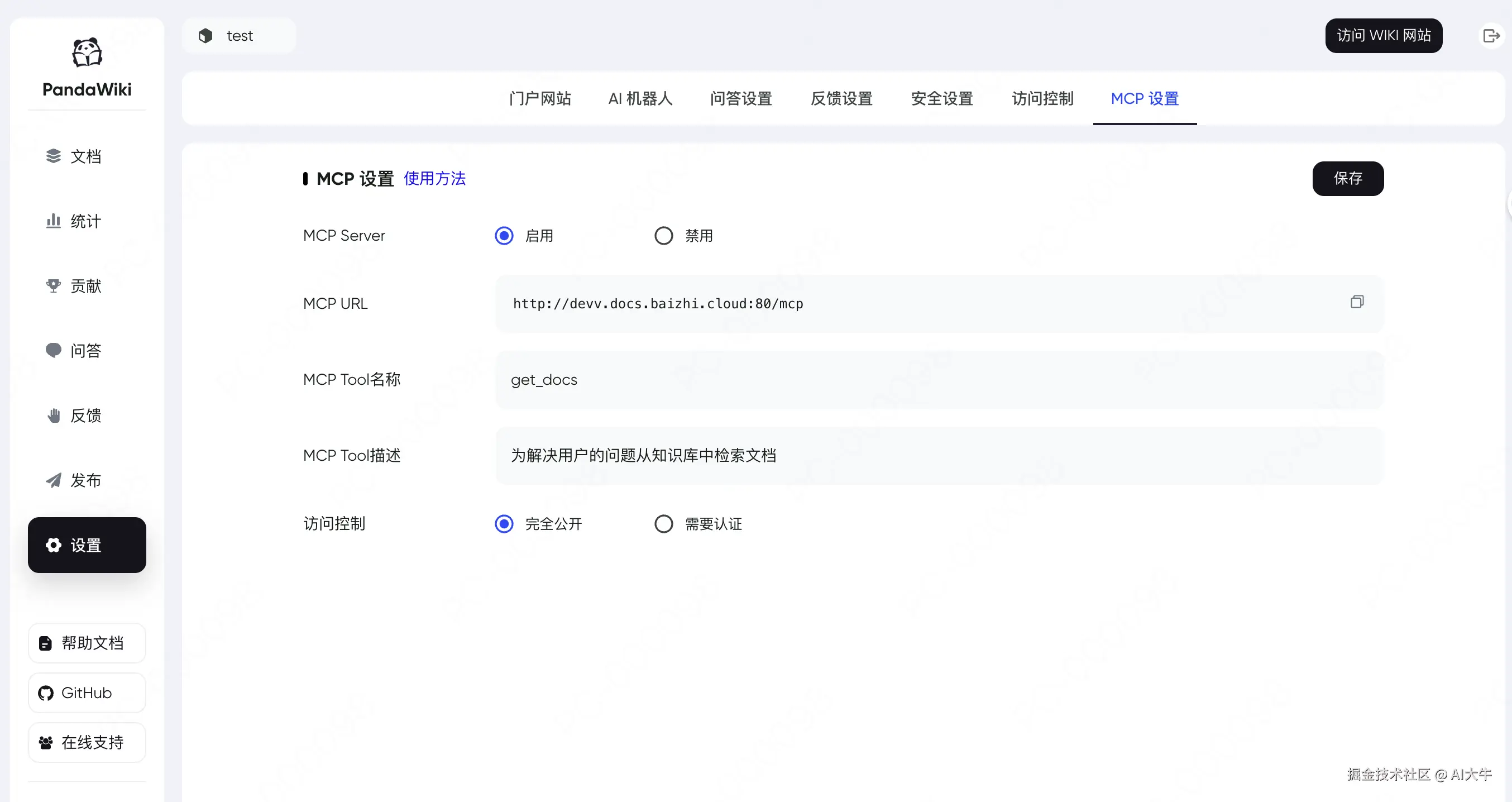The height and width of the screenshot is (802, 1512).
Task: Select 启用 to enable MCP Server
Action: click(x=504, y=236)
